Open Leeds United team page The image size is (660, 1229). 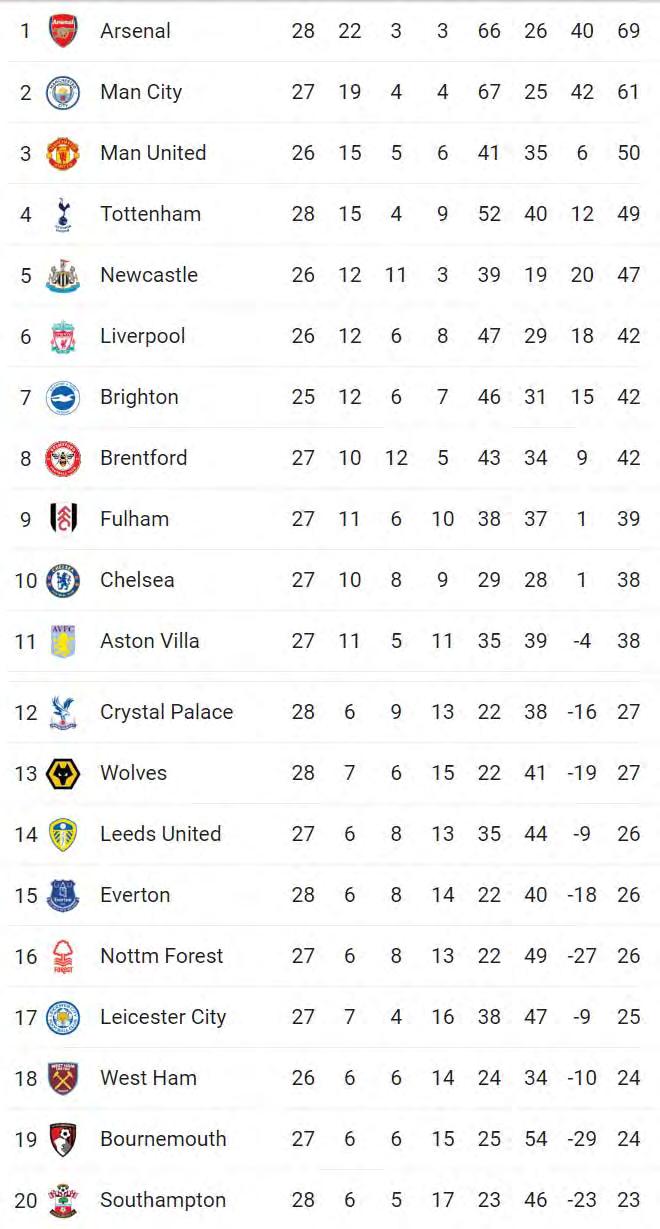tap(160, 834)
